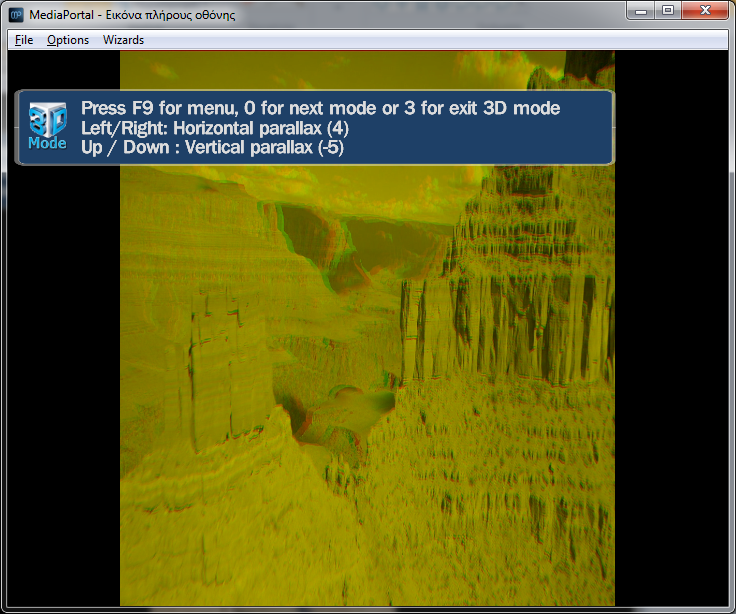Click the MediaPortal title bar icon
The image size is (736, 614).
click(16, 15)
